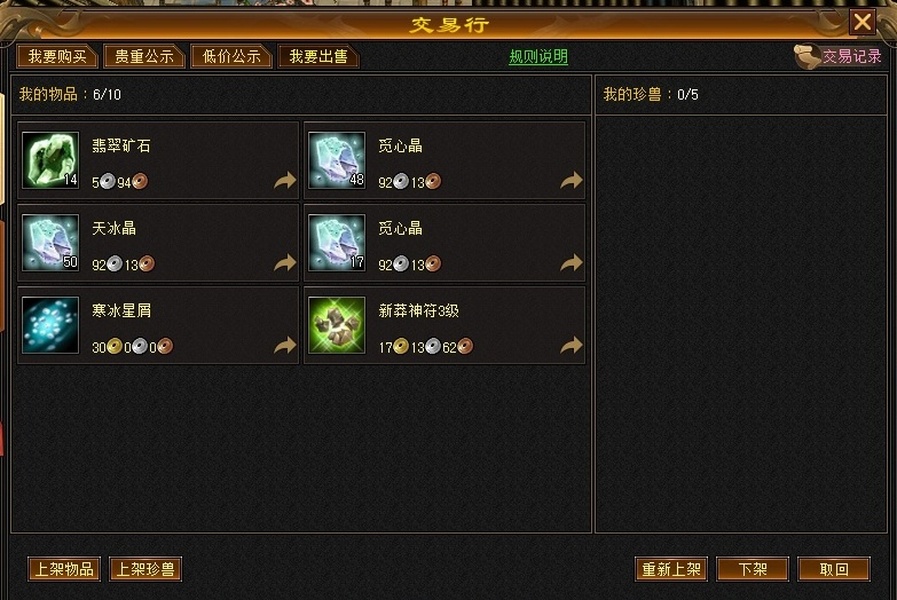Select the 寒冰星屑 item icon
Screen dimensions: 897x600
point(50,325)
